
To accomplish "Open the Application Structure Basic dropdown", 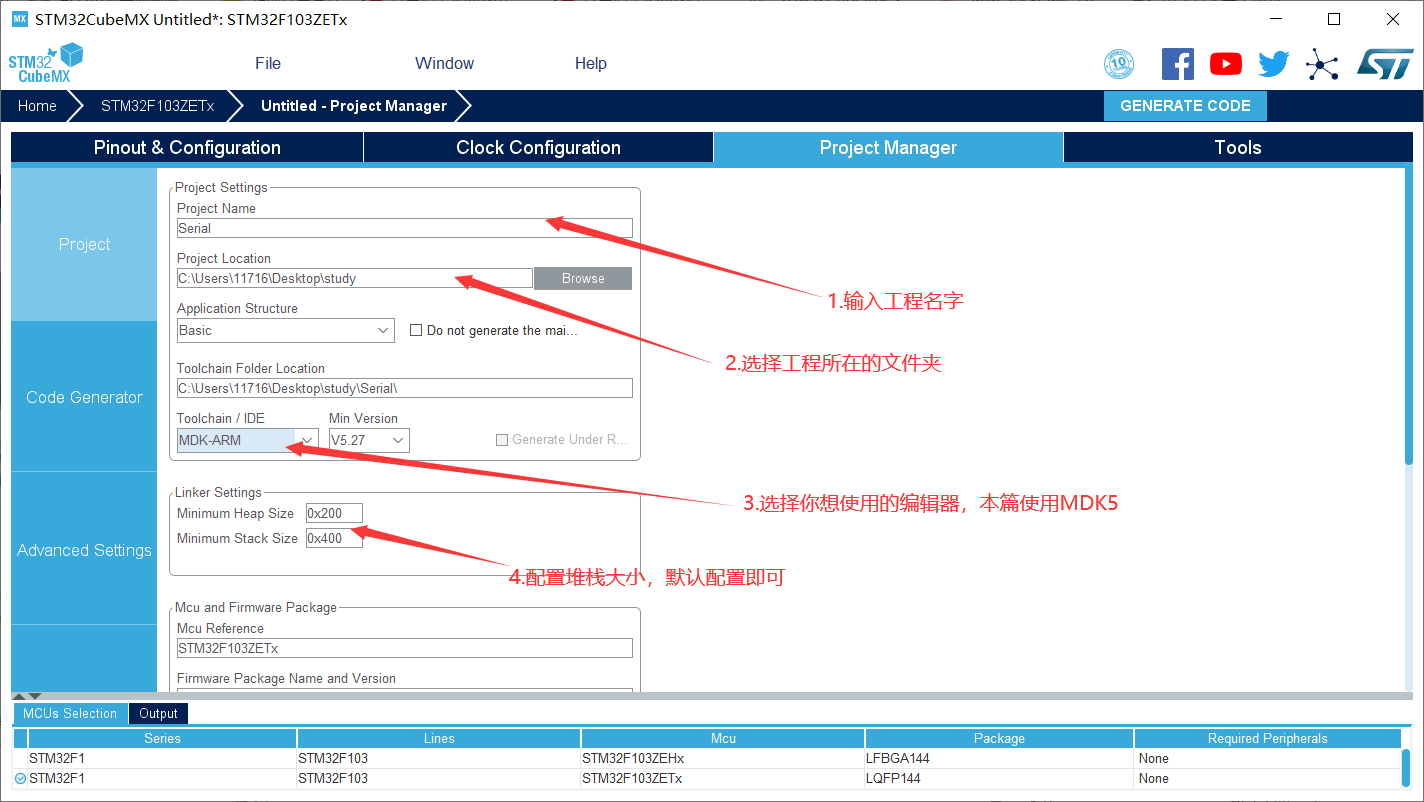I will point(286,330).
